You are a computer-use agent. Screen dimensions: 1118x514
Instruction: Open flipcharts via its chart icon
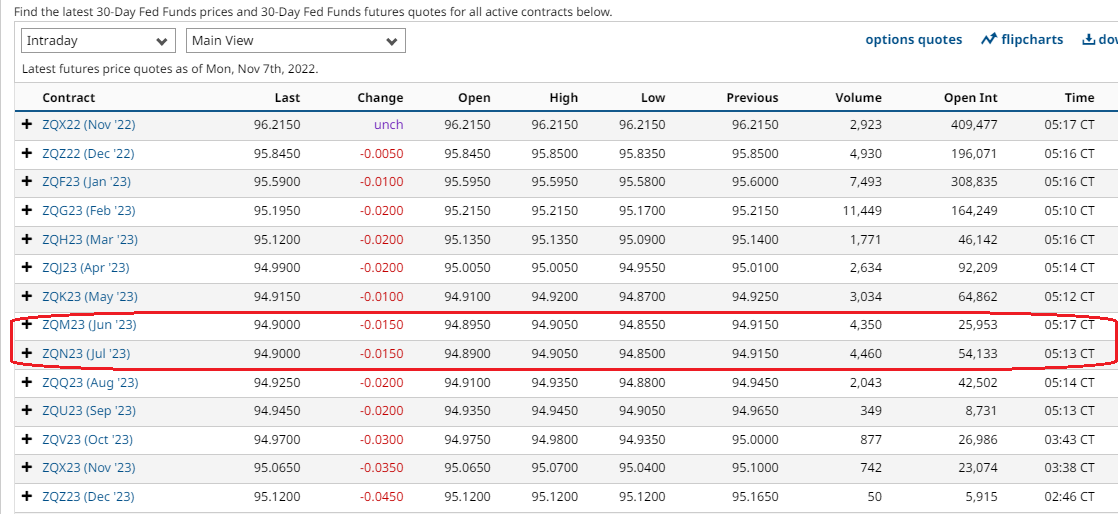(989, 40)
